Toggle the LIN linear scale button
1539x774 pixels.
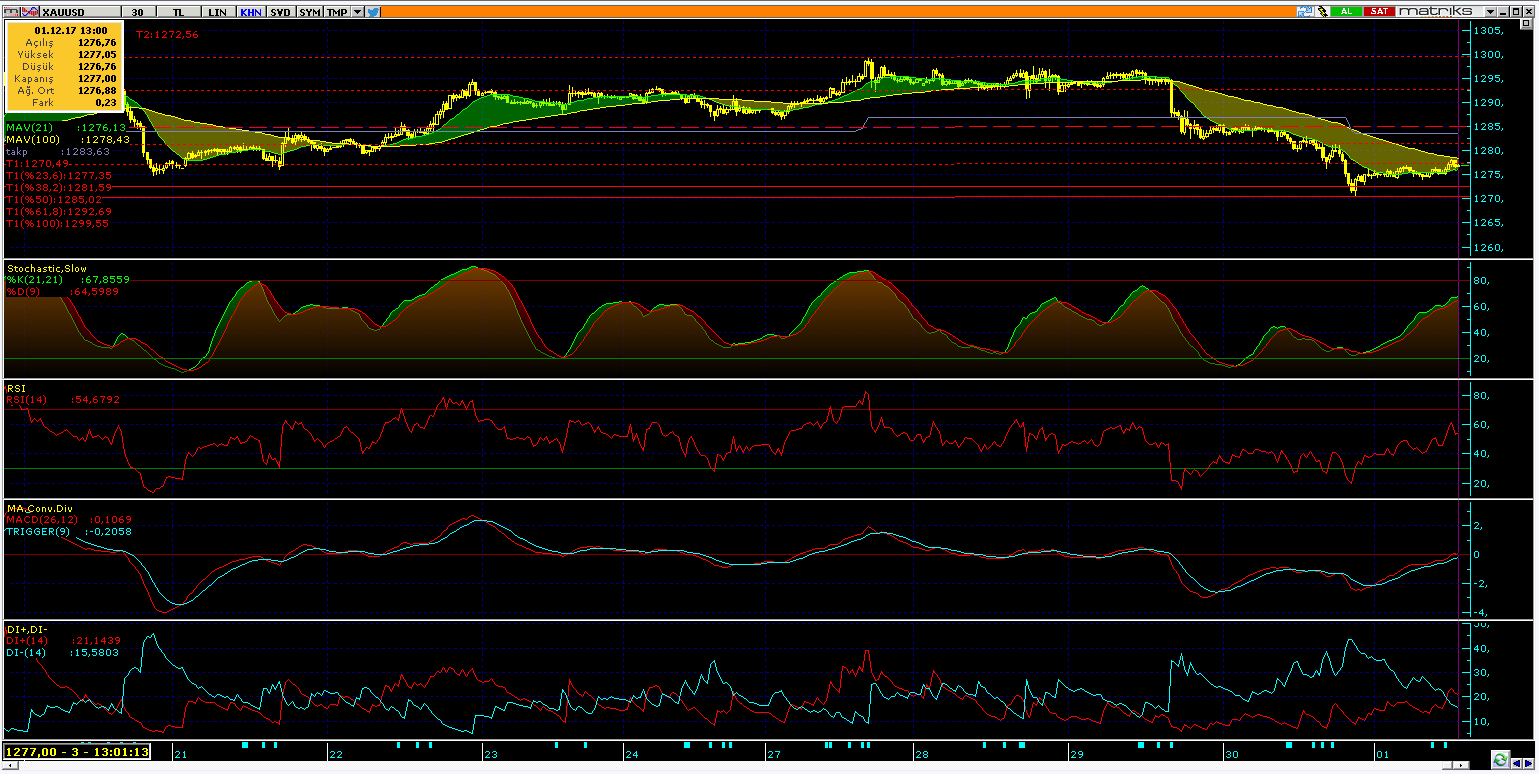pos(216,11)
